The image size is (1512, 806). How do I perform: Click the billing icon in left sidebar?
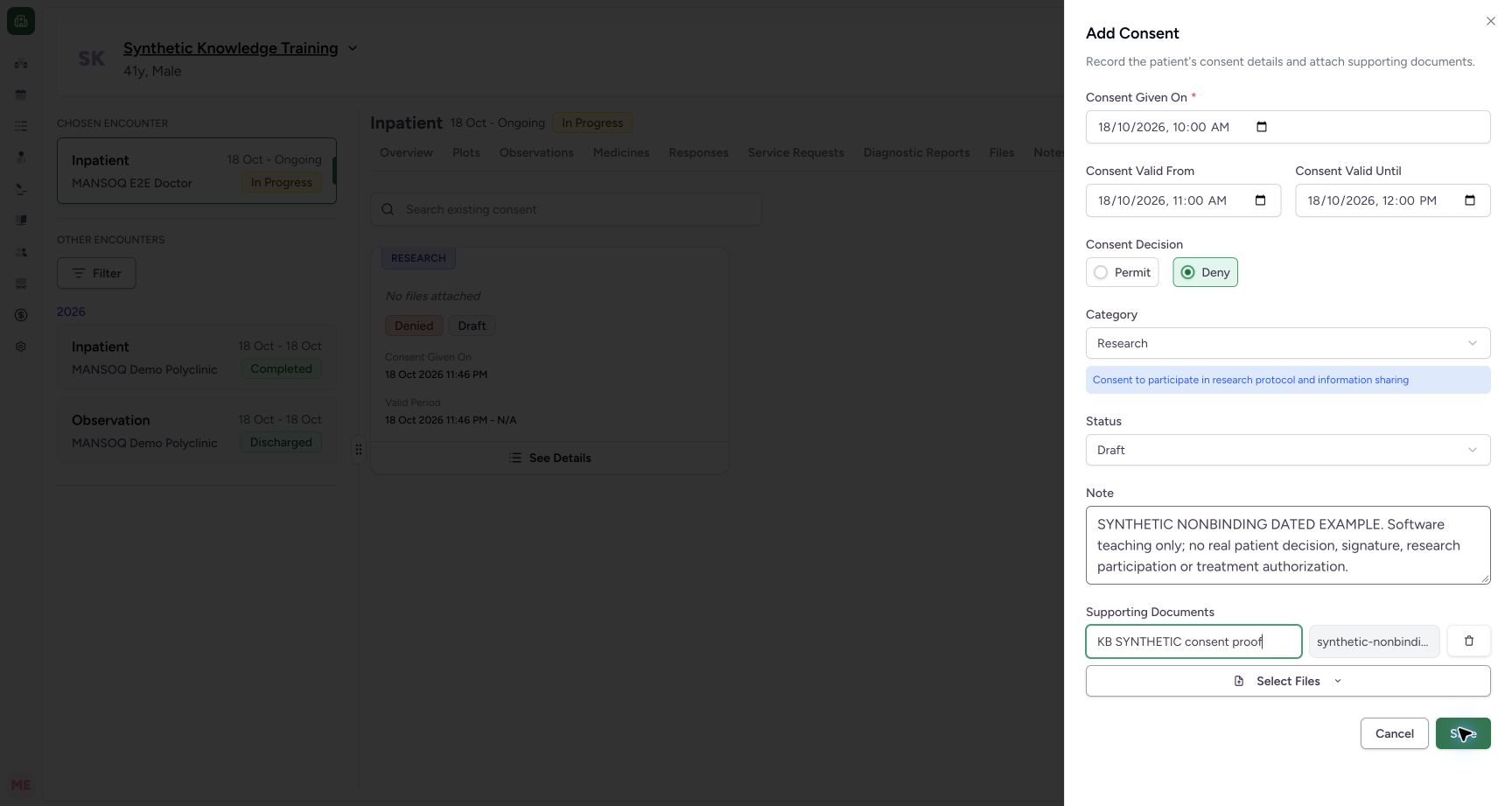coord(21,315)
